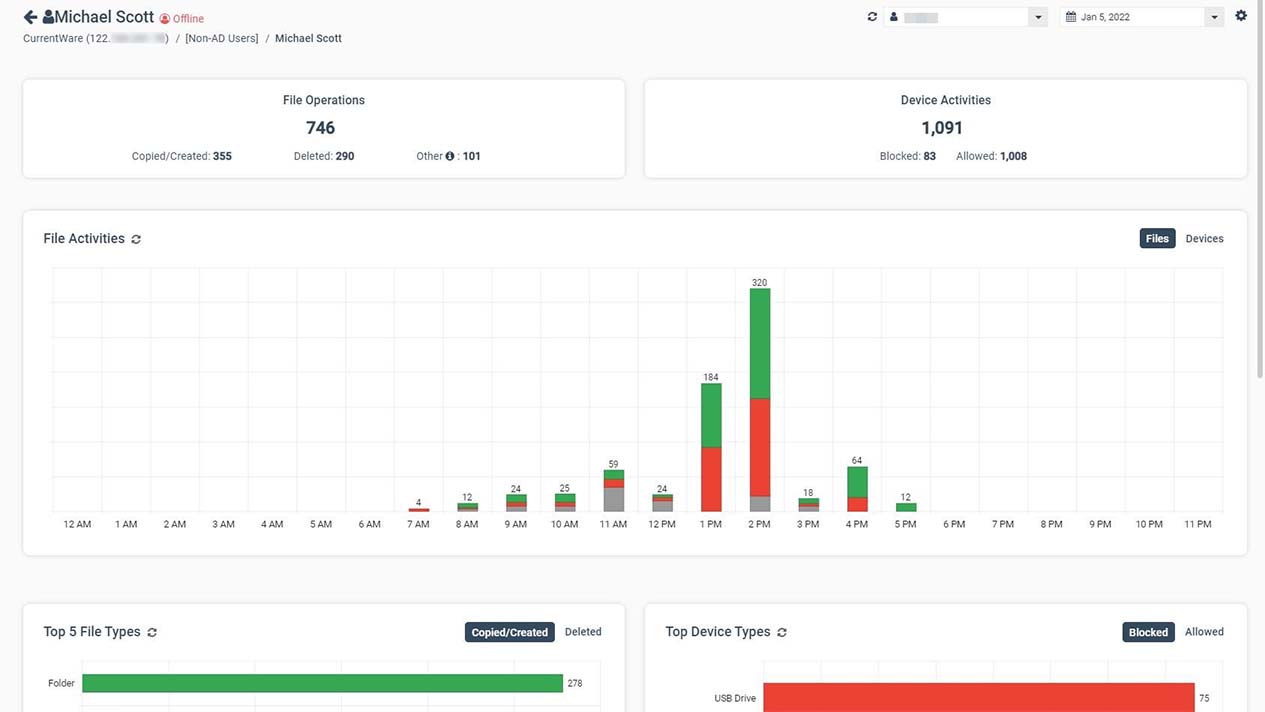Viewport: 1265px width, 712px height.
Task: Click the green Folder bar showing 278
Action: (322, 683)
